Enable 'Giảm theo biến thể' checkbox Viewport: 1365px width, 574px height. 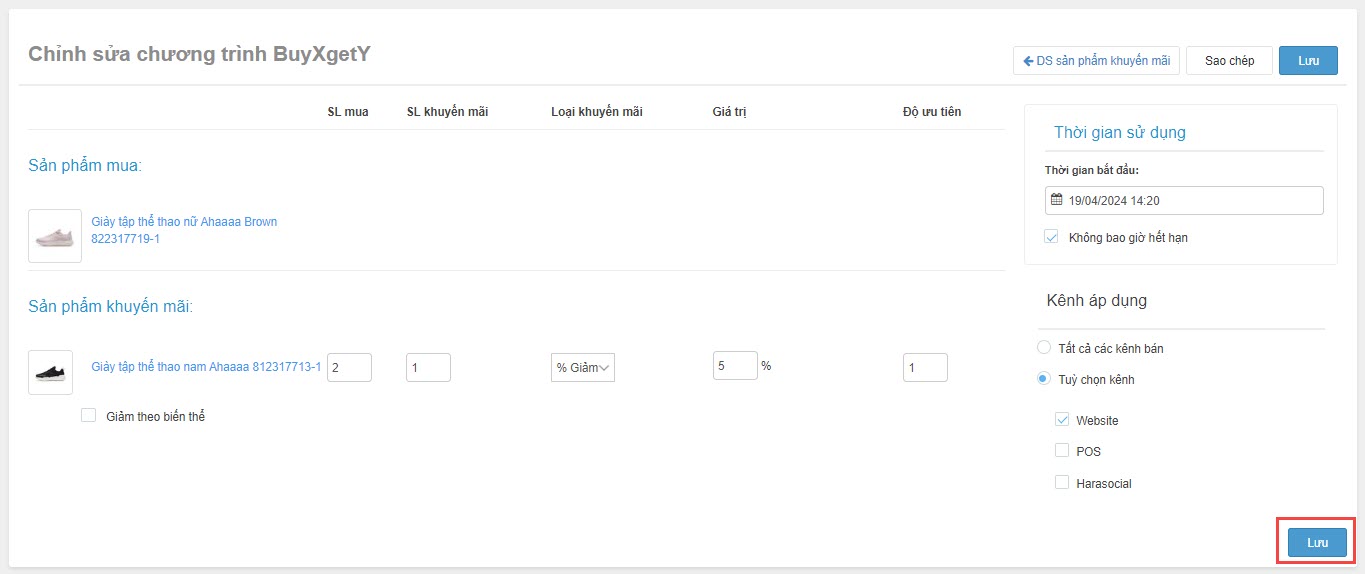point(88,416)
